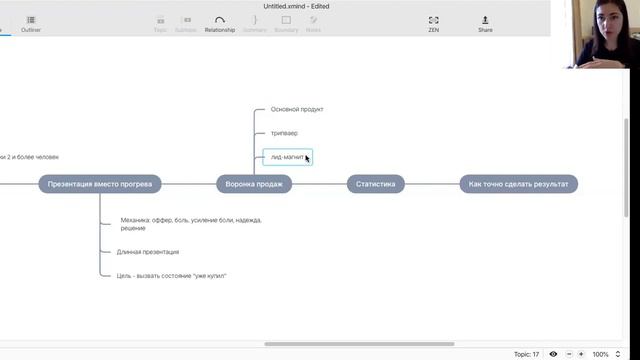Click the 'Длинная презентация' subtopic
The image size is (640, 360).
pyautogui.click(x=148, y=252)
